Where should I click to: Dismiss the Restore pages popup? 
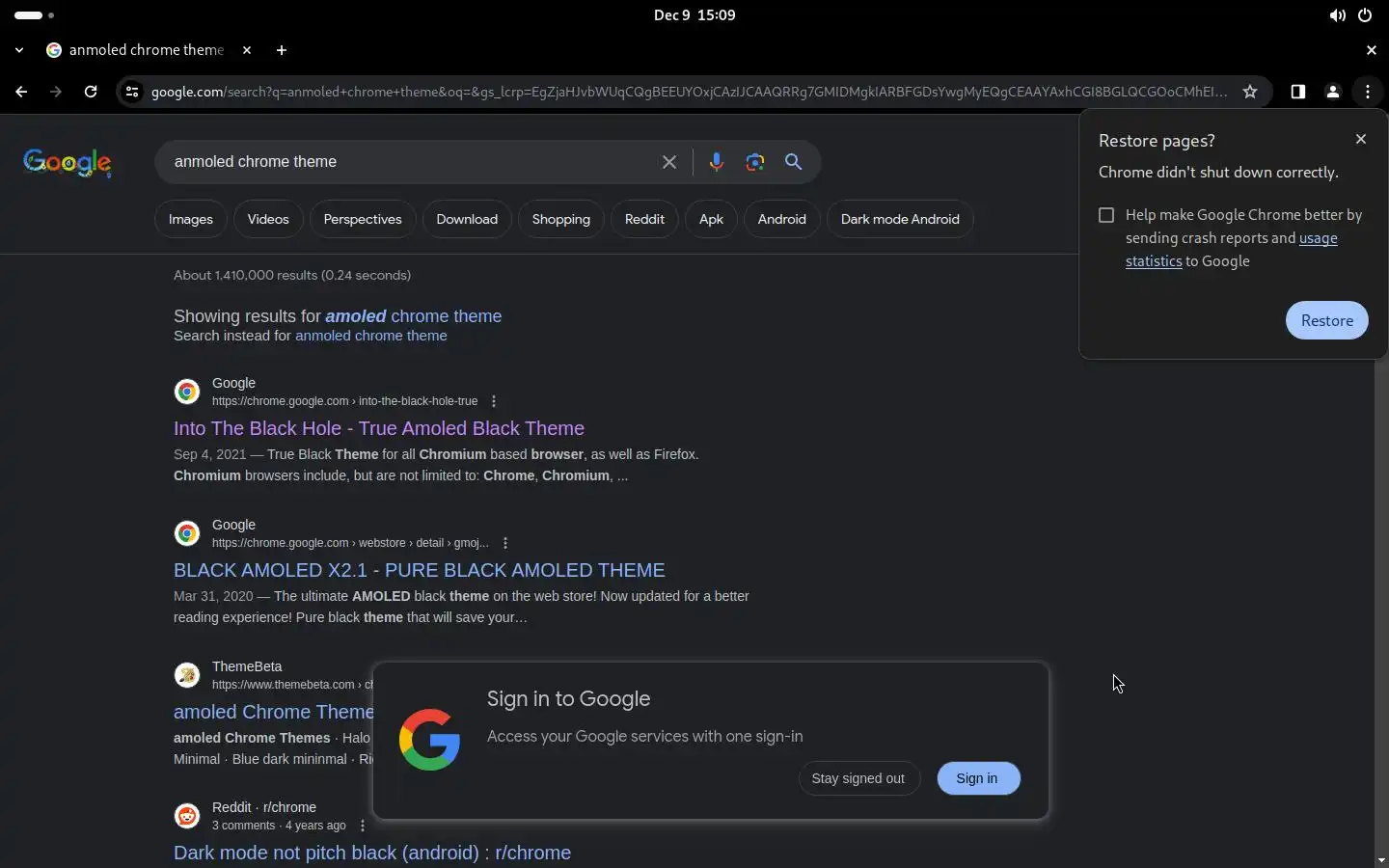coord(1361,140)
